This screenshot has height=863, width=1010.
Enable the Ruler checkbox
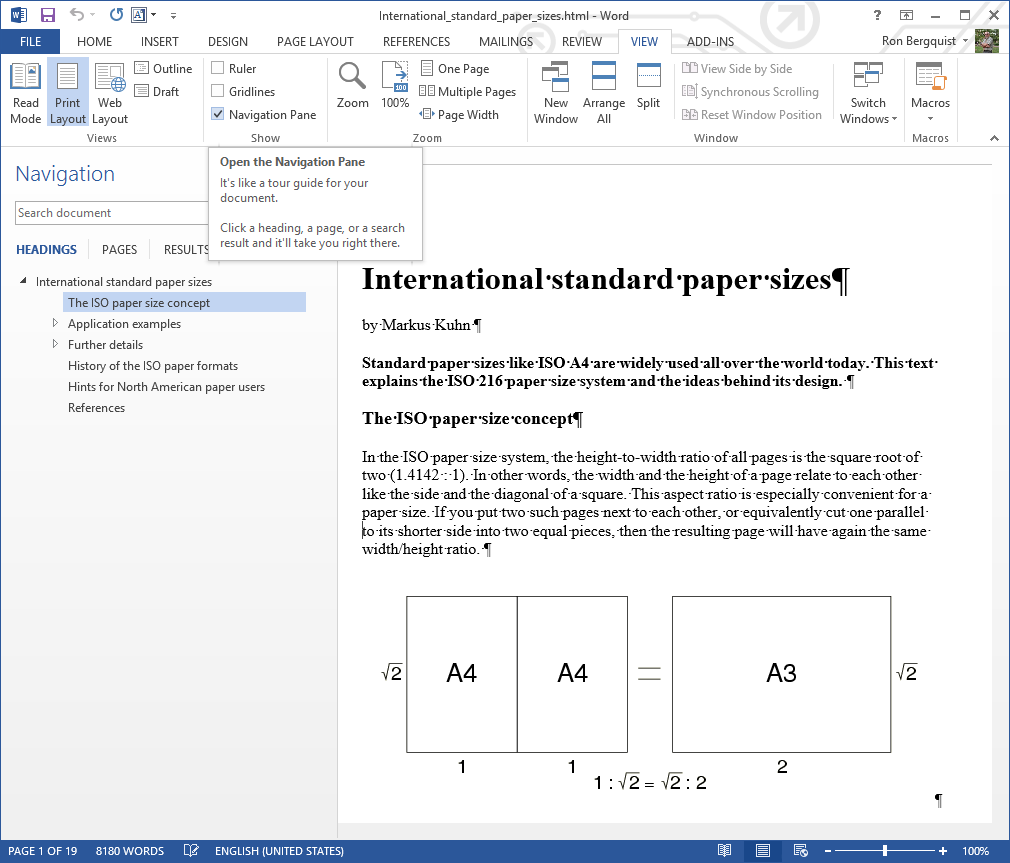[x=218, y=69]
